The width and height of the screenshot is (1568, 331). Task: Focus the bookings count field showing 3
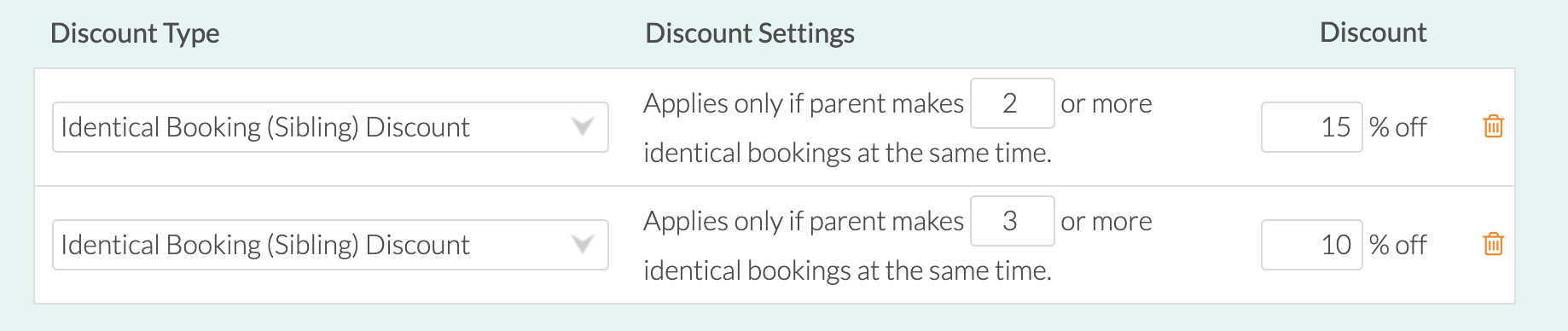(x=1013, y=221)
